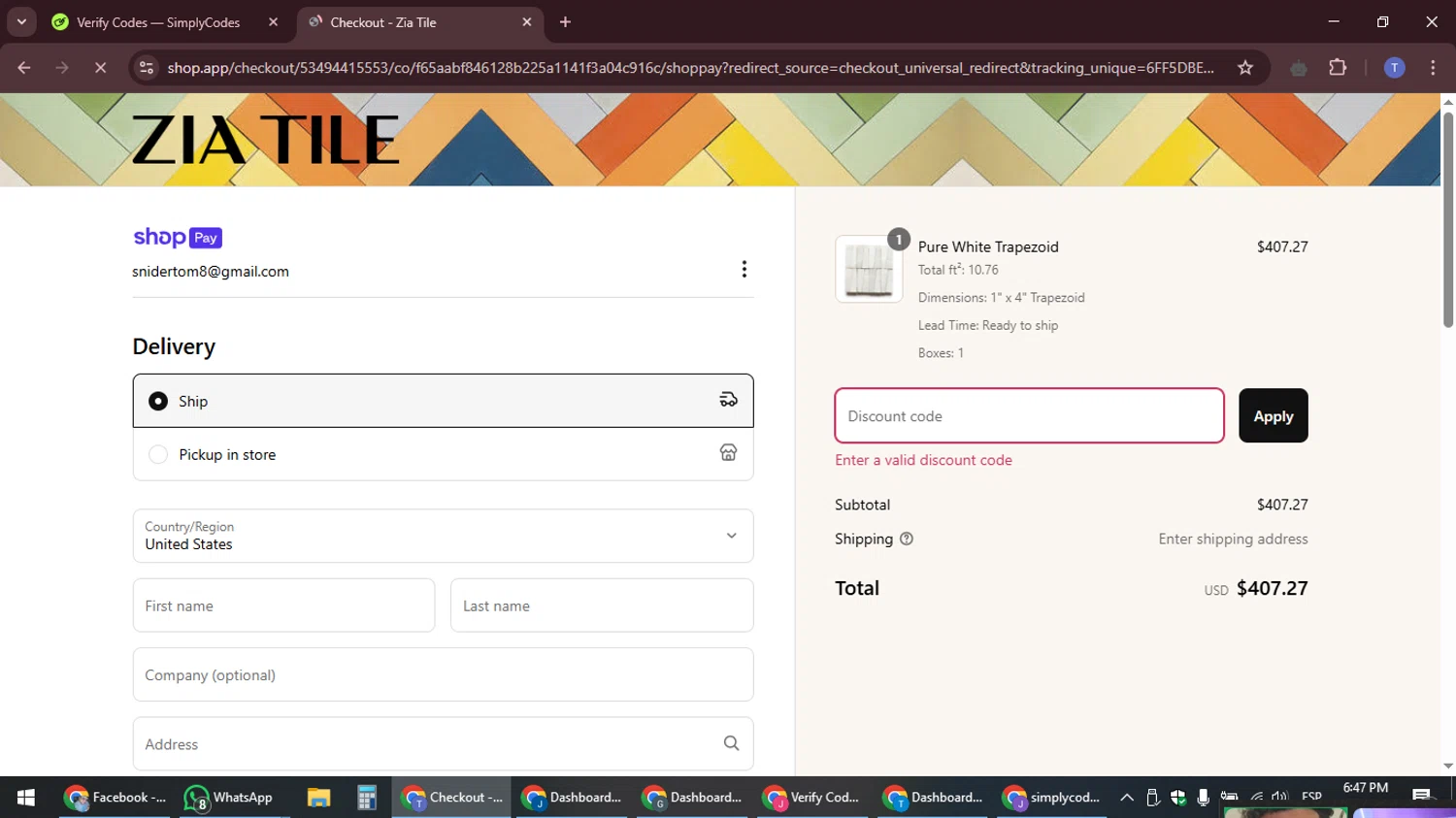
Task: Click the Apply discount button
Action: (x=1274, y=415)
